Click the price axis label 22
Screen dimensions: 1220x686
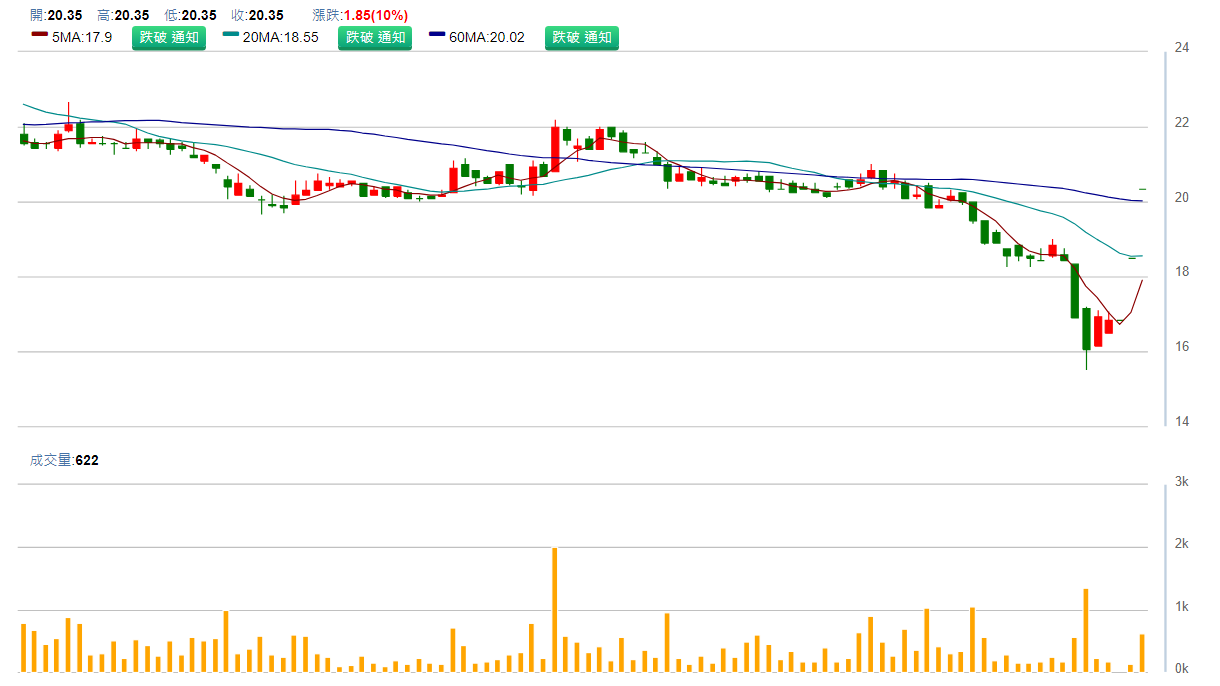click(1182, 123)
